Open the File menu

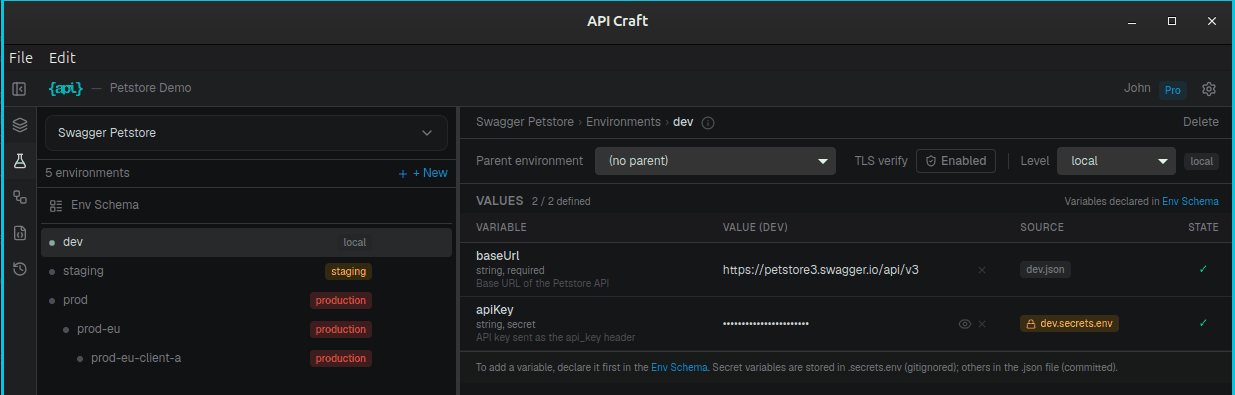pyautogui.click(x=21, y=58)
